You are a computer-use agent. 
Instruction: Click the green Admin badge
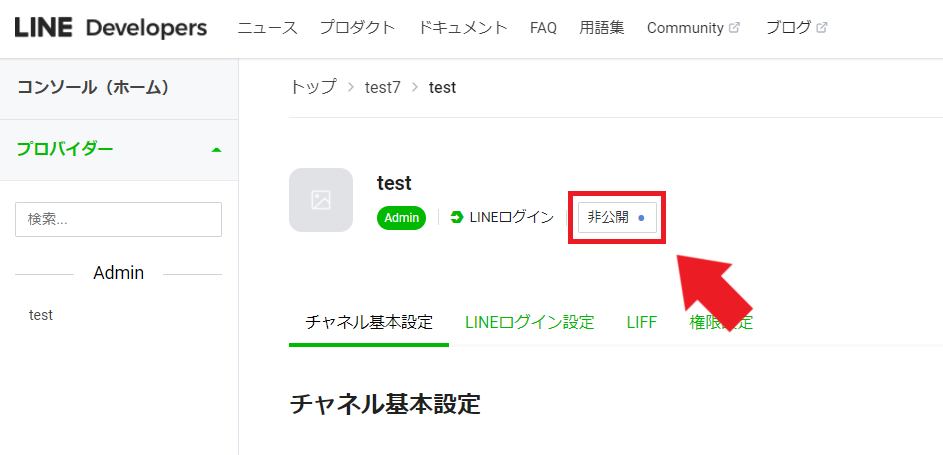click(402, 218)
